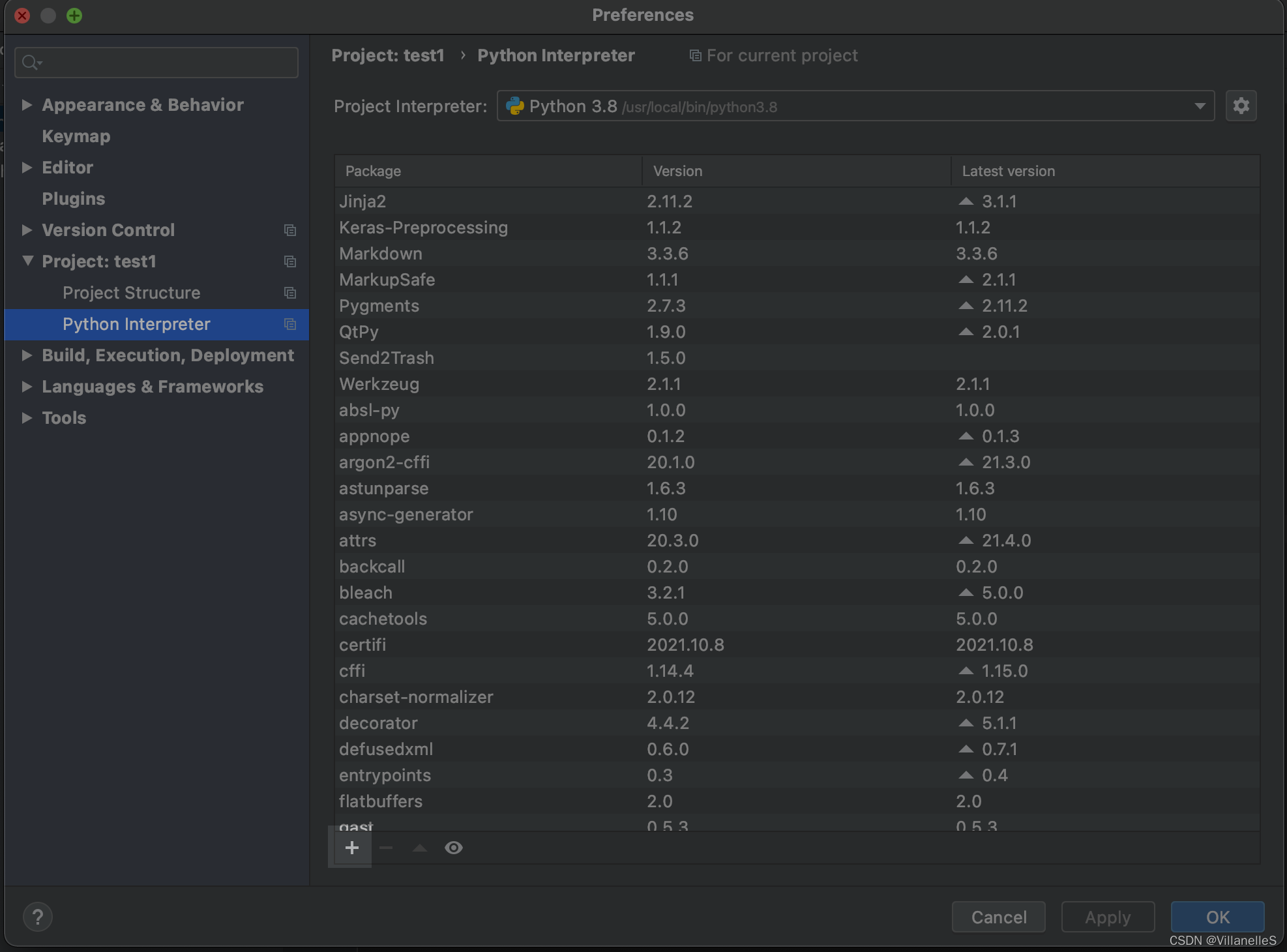Click the remove package icon (-)
Image resolution: width=1287 pixels, height=952 pixels.
(384, 847)
